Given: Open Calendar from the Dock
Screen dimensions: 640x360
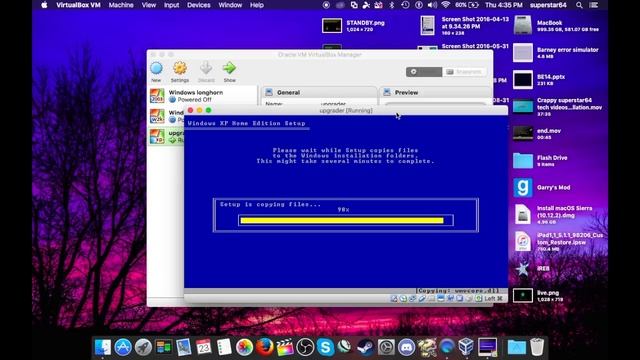Looking at the screenshot, I should [x=204, y=347].
